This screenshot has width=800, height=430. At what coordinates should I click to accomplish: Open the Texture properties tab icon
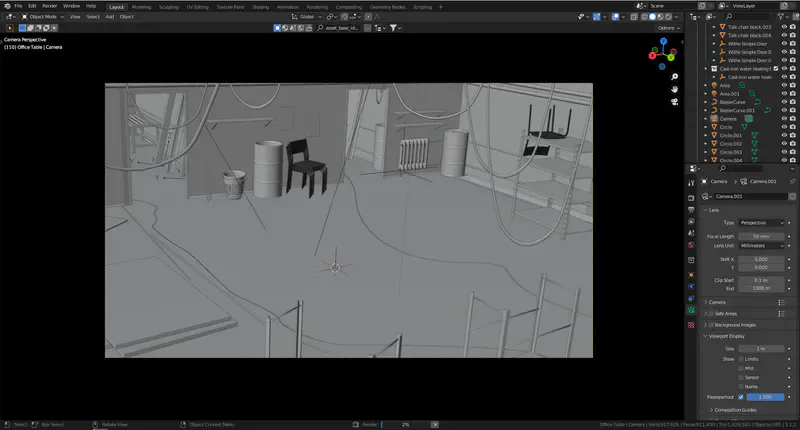tap(691, 325)
